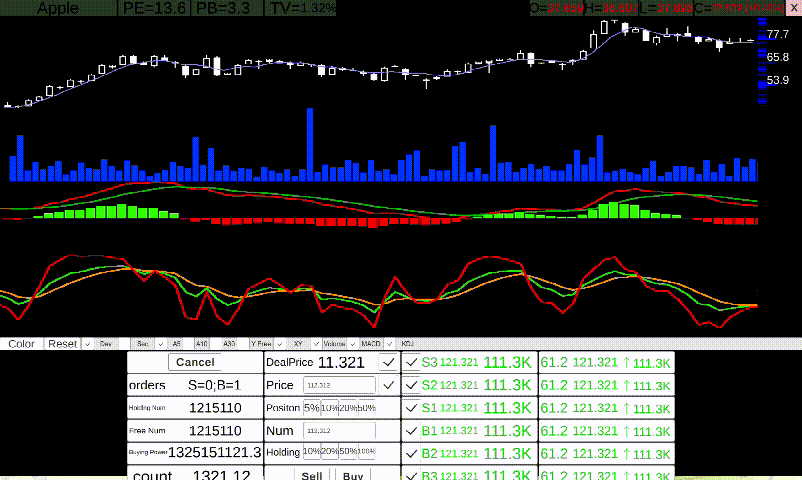This screenshot has height=480, width=802.
Task: Click the TV=1.32% header value
Action: point(302,8)
